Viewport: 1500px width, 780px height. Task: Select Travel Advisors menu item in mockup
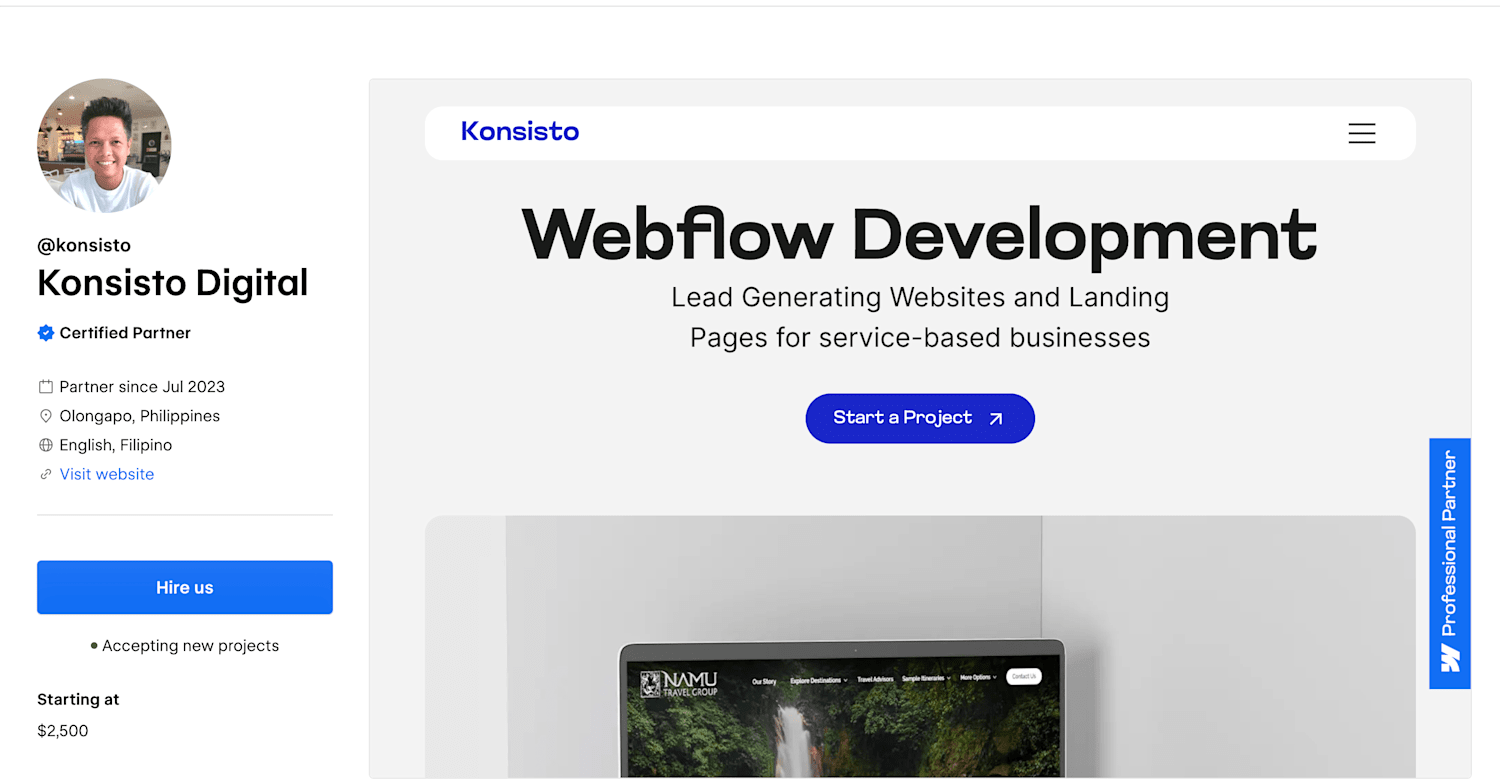(x=875, y=679)
